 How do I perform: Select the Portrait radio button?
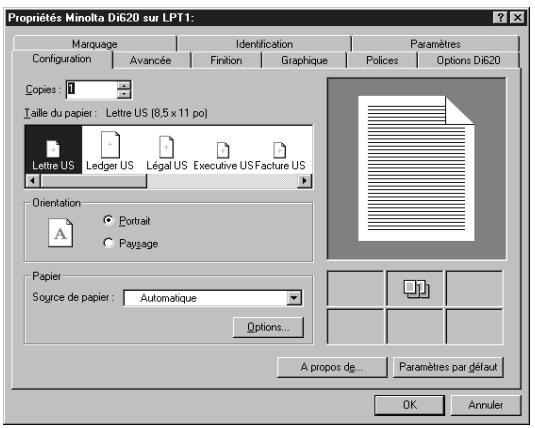coord(108,220)
